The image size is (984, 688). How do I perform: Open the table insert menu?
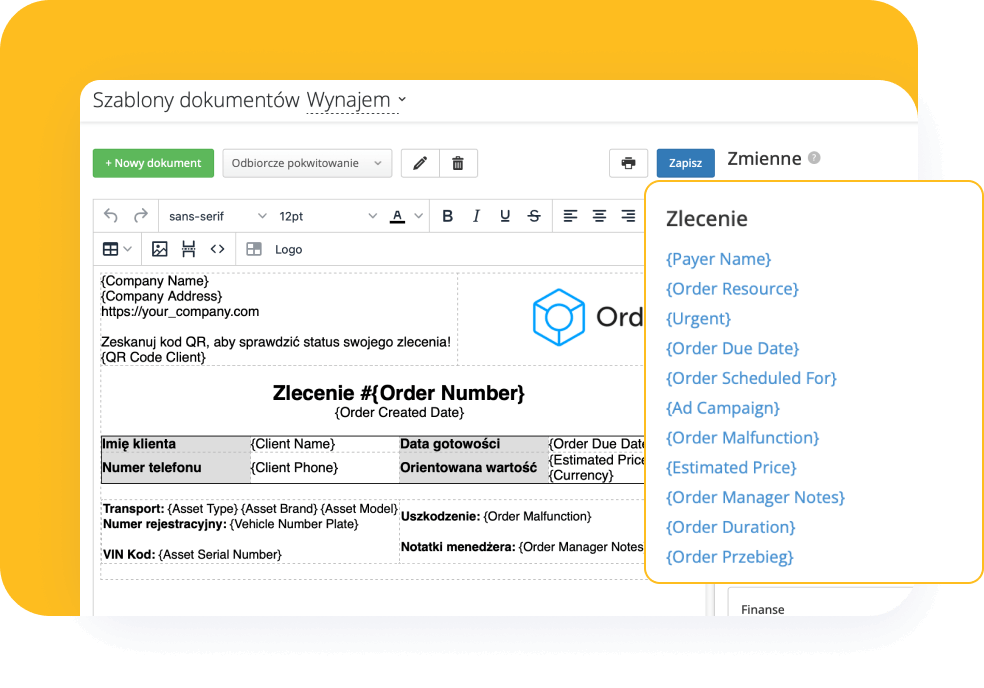(117, 249)
